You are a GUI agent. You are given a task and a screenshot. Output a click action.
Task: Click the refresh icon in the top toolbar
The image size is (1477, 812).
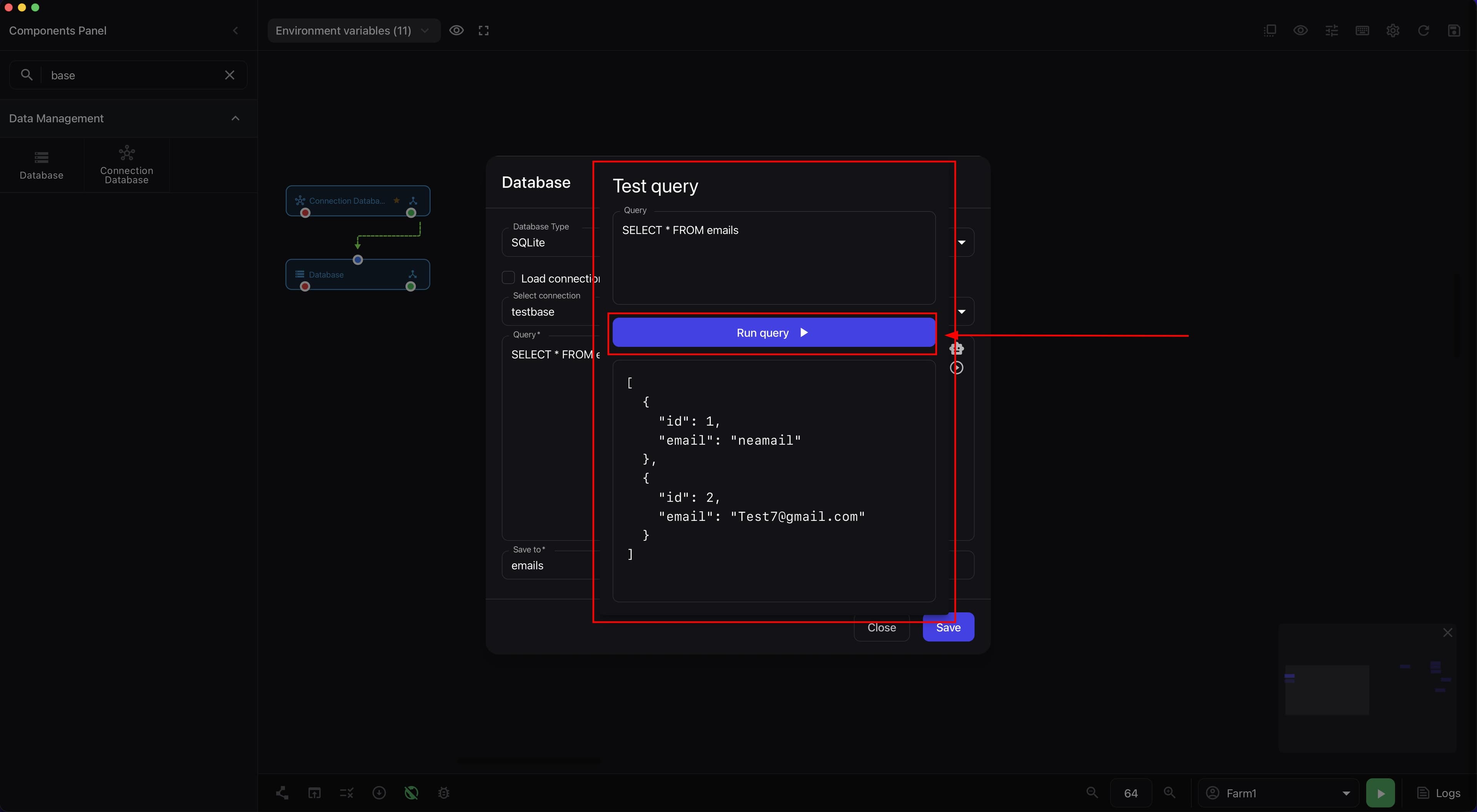pyautogui.click(x=1423, y=30)
